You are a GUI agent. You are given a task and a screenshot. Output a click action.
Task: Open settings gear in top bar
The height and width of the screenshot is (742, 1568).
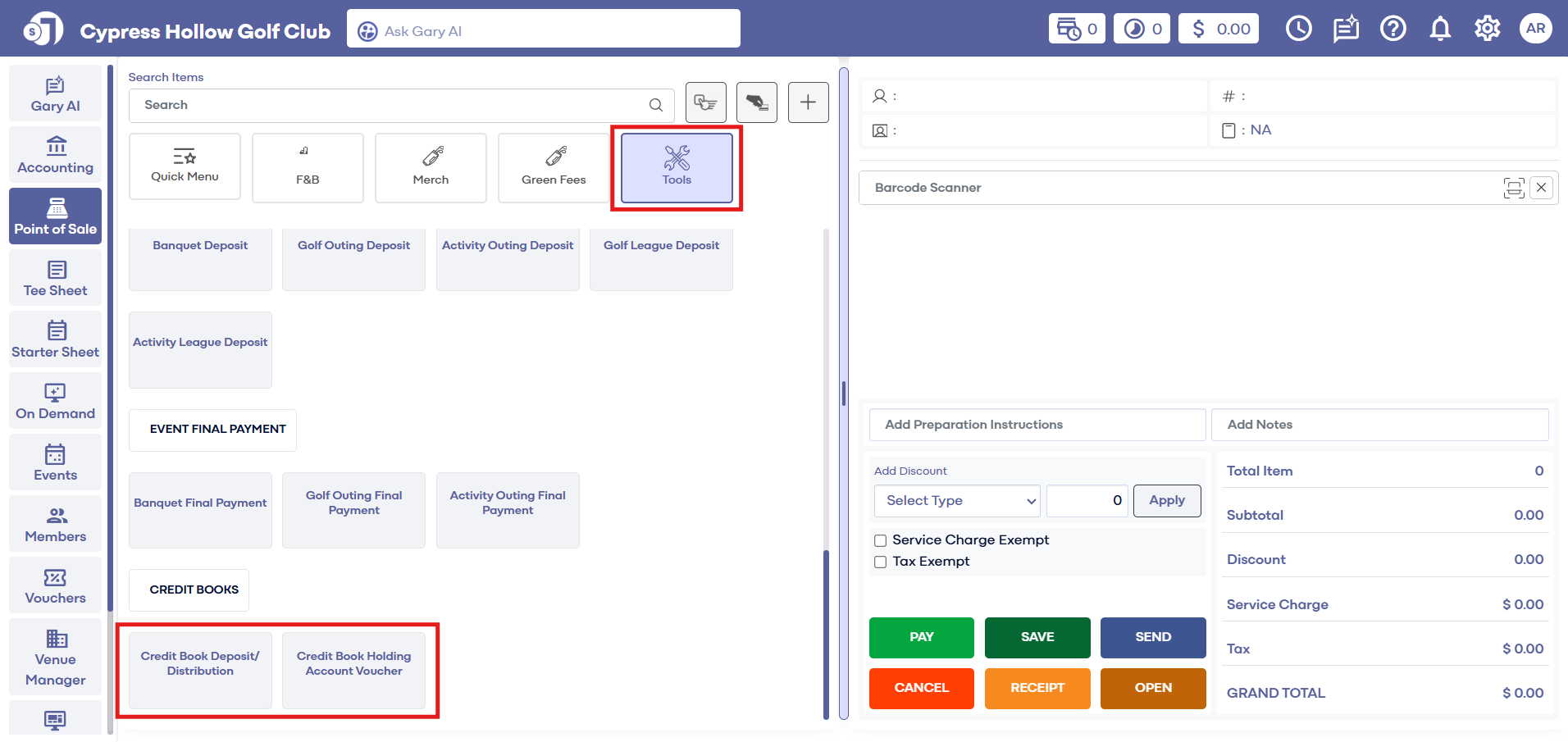click(x=1487, y=29)
